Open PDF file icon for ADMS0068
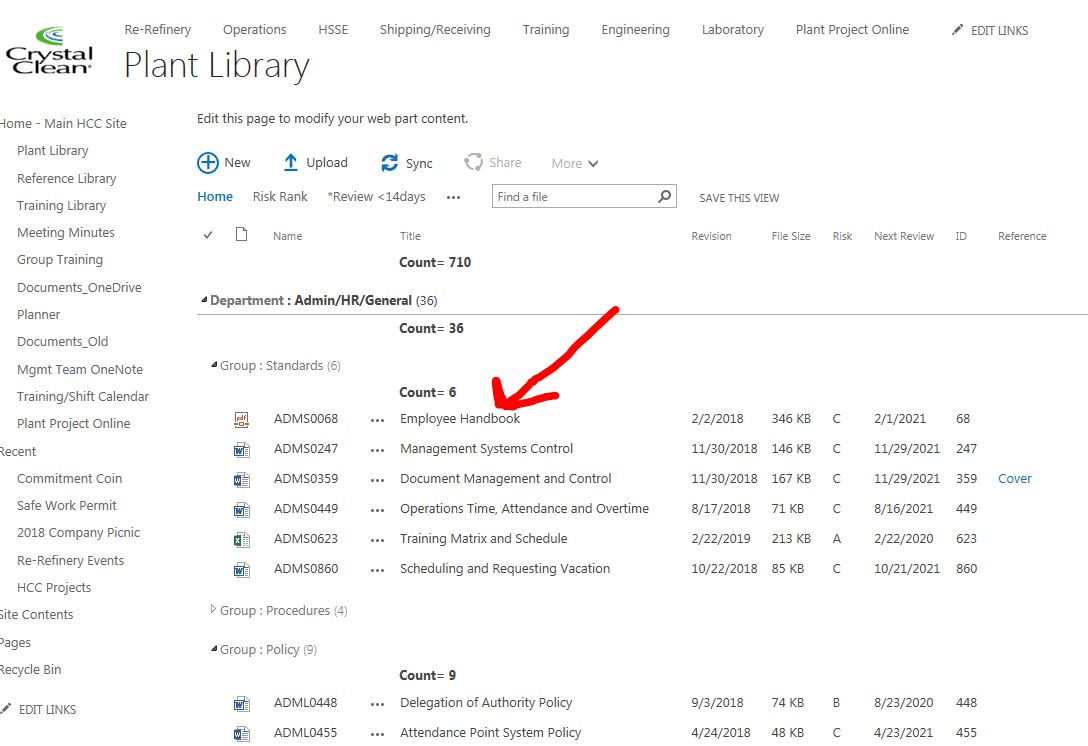Image resolution: width=1088 pixels, height=746 pixels. [x=241, y=419]
